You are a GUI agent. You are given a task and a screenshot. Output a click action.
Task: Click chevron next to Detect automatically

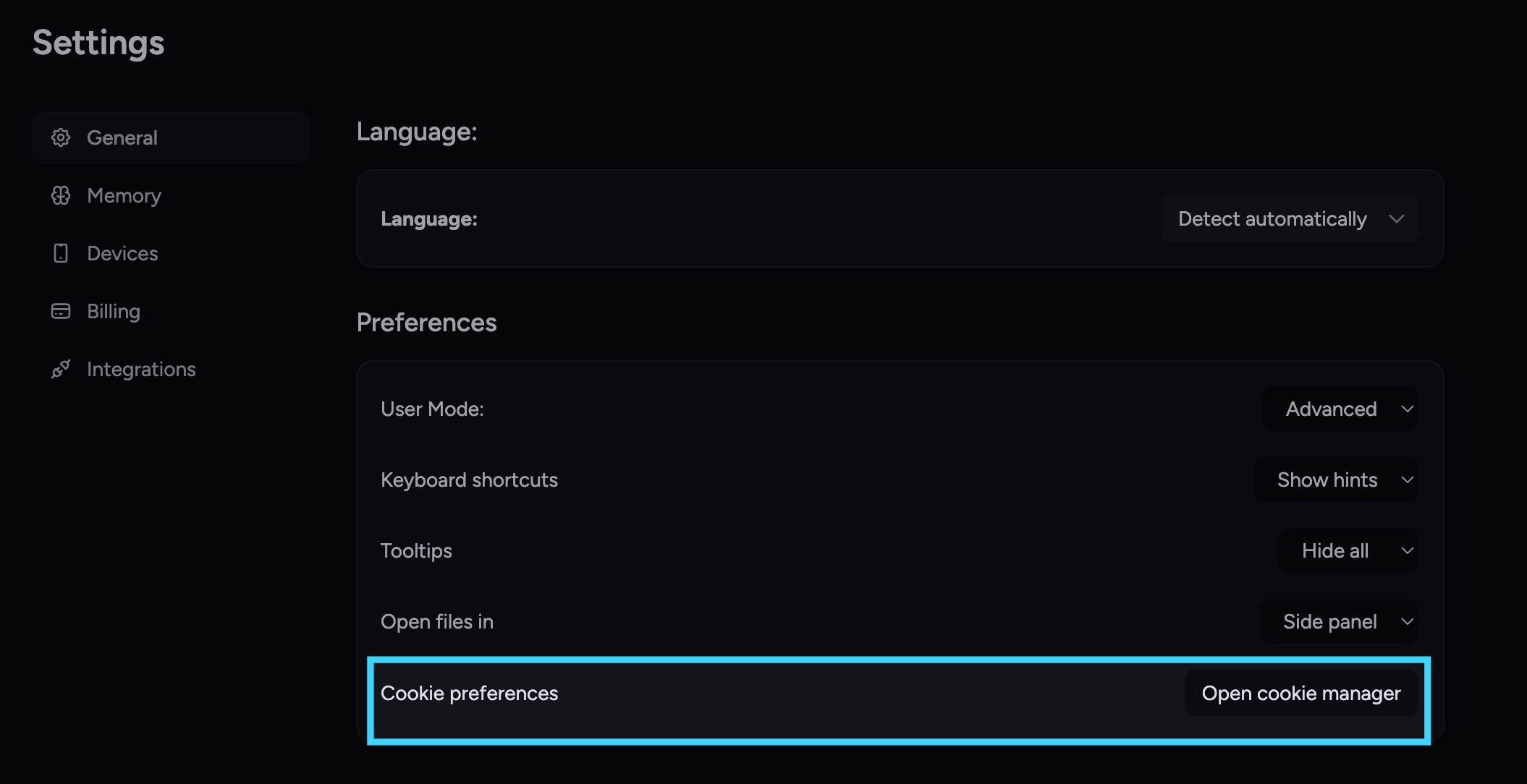[x=1397, y=218]
